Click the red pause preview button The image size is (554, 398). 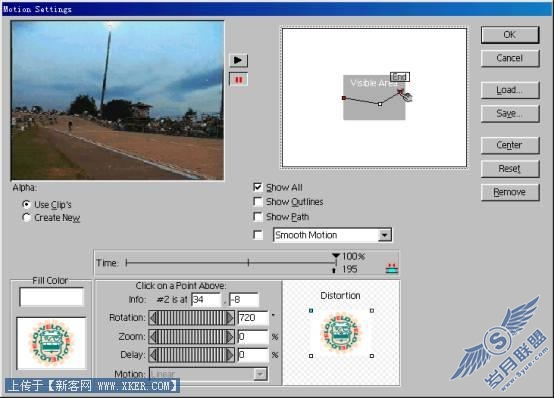[x=238, y=80]
